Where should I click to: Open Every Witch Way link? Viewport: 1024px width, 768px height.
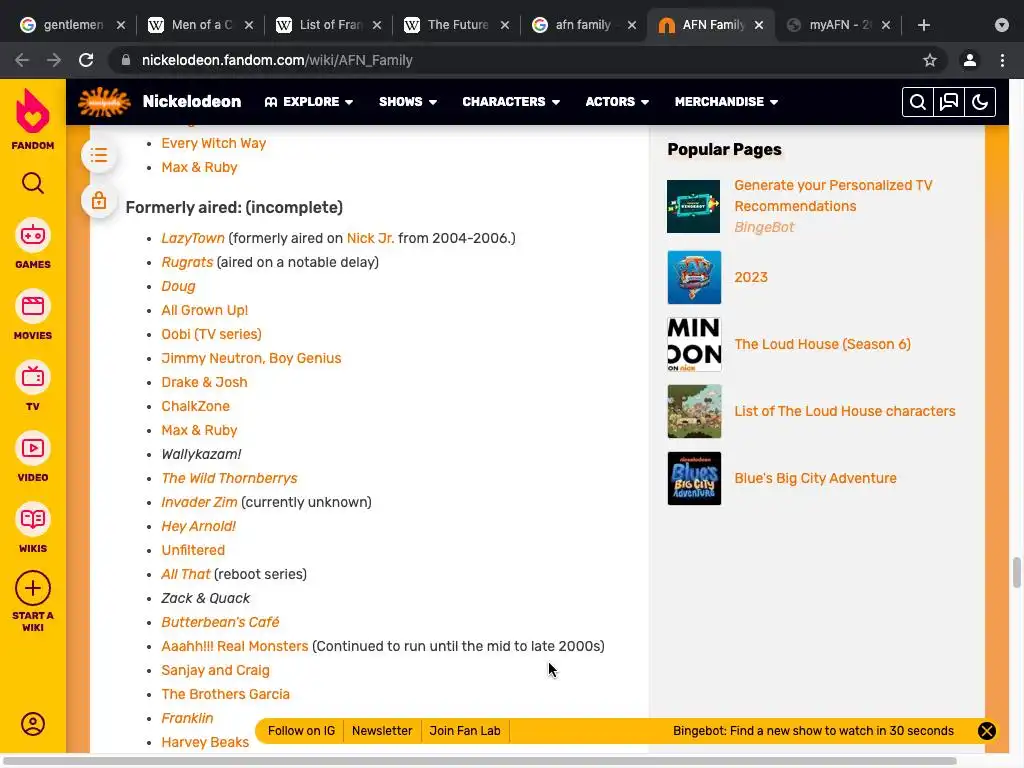[x=214, y=144]
